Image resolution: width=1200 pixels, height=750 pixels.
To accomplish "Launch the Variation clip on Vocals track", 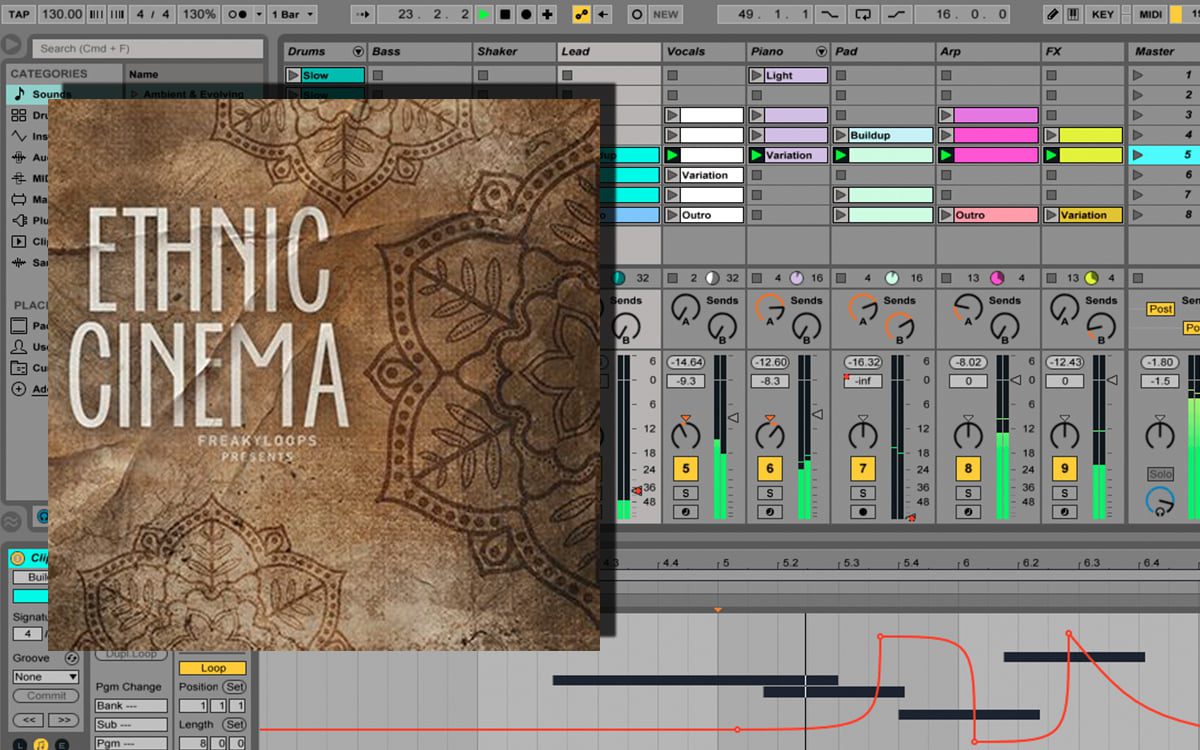I will tap(672, 175).
